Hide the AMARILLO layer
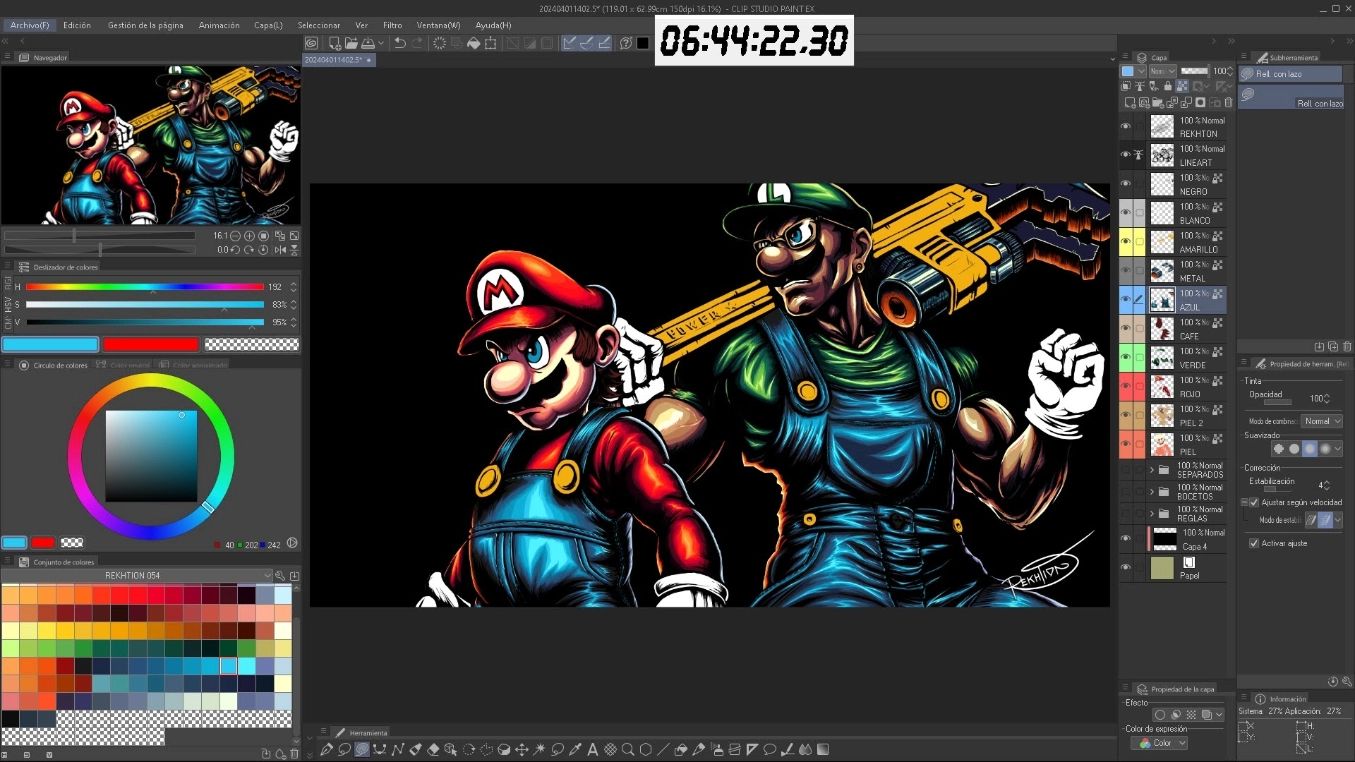The width and height of the screenshot is (1355, 762). 1125,242
